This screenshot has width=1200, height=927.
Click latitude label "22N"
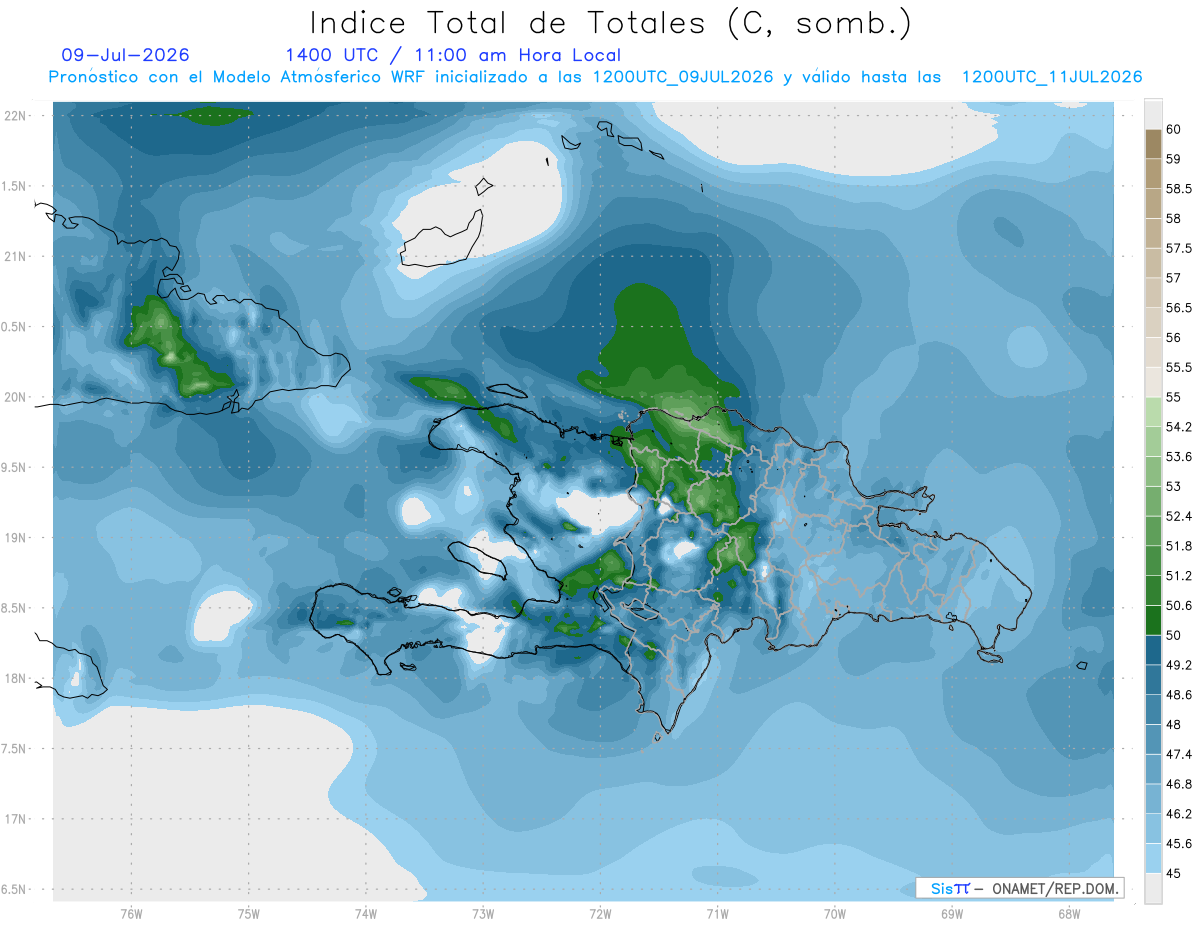pyautogui.click(x=16, y=116)
